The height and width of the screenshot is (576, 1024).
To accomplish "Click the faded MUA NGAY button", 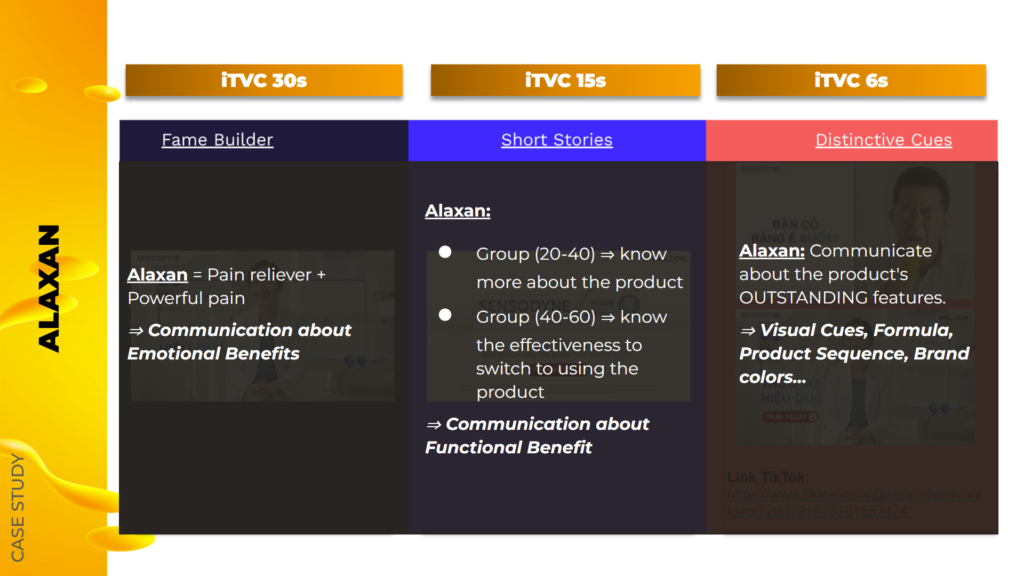I will [x=790, y=417].
